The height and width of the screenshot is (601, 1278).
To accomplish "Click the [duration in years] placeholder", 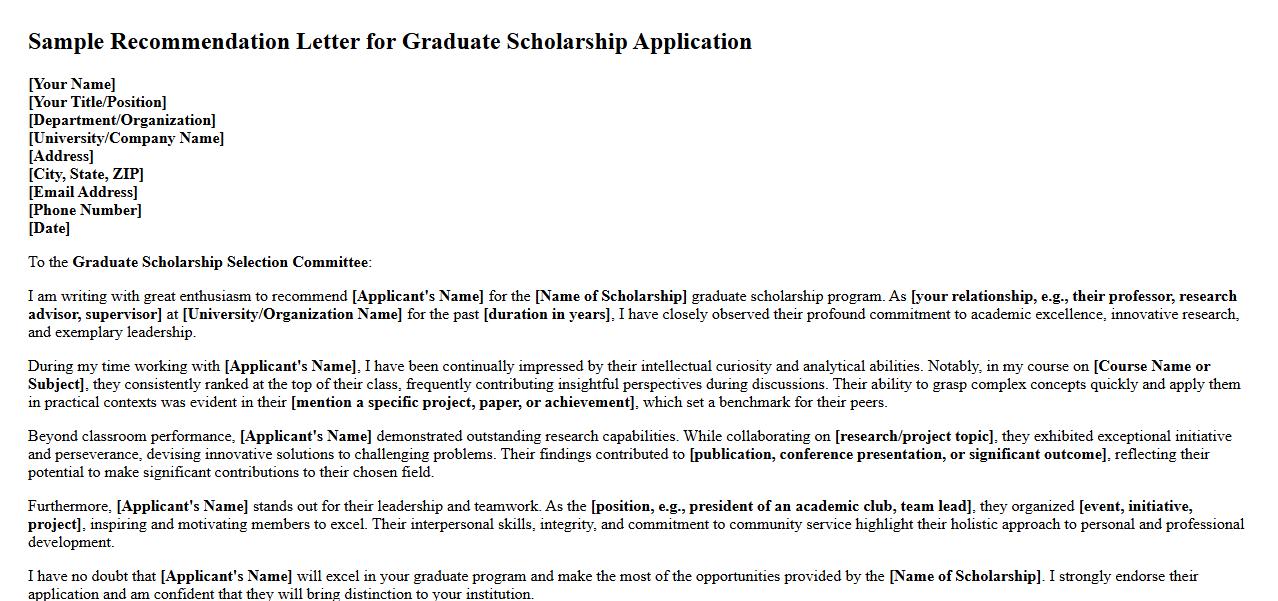I will [547, 314].
